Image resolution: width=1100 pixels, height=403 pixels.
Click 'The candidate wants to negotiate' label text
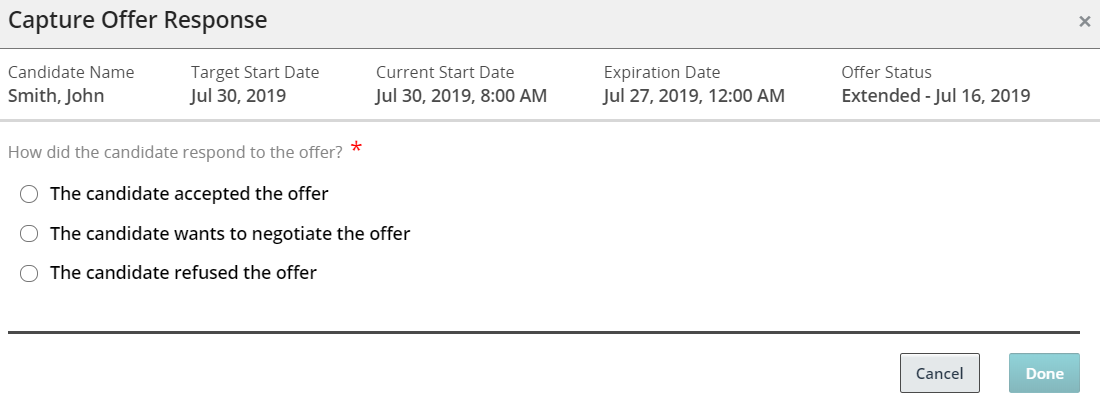click(x=230, y=233)
